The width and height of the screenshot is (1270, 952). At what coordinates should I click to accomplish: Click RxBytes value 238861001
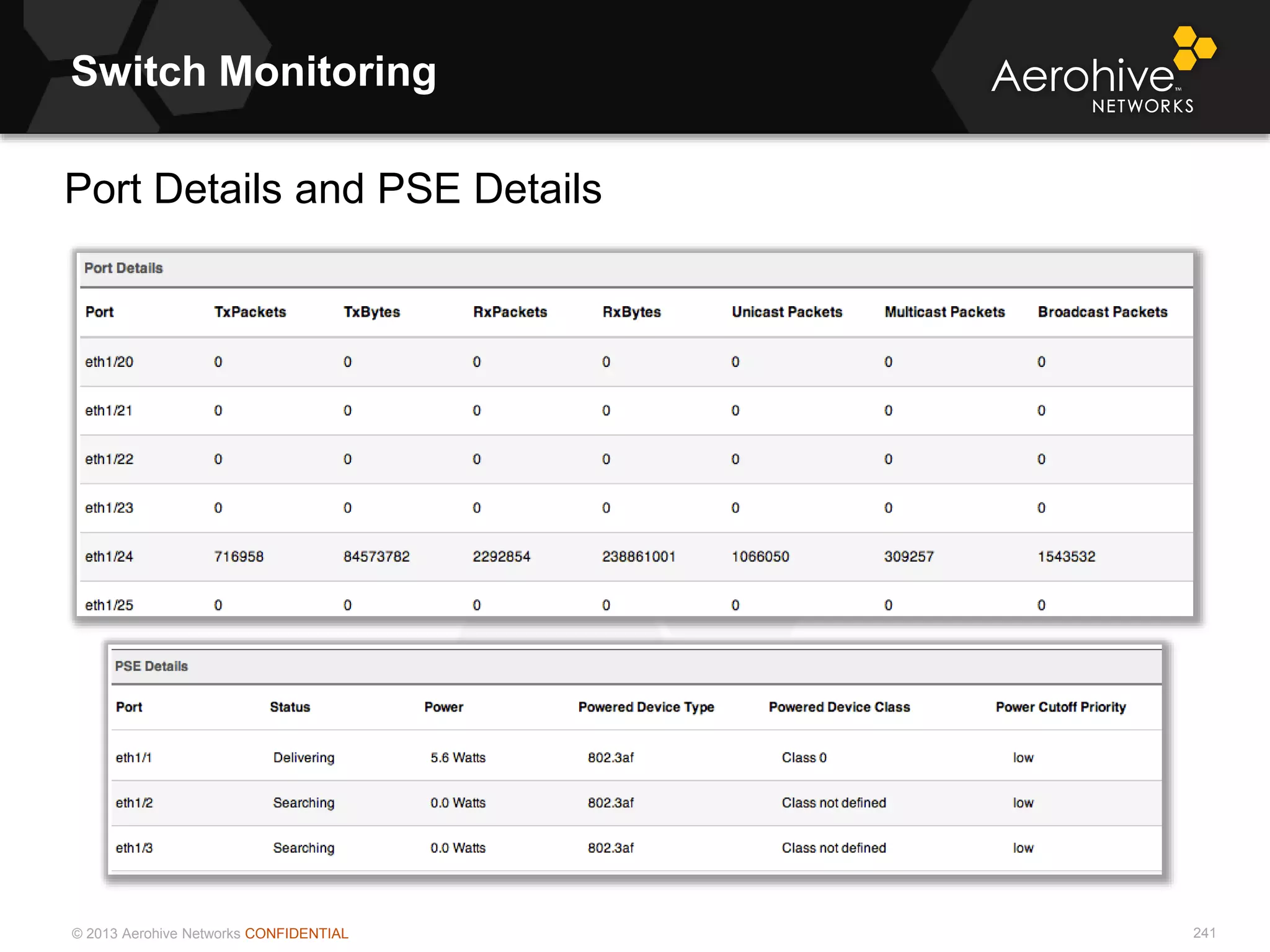(x=639, y=557)
